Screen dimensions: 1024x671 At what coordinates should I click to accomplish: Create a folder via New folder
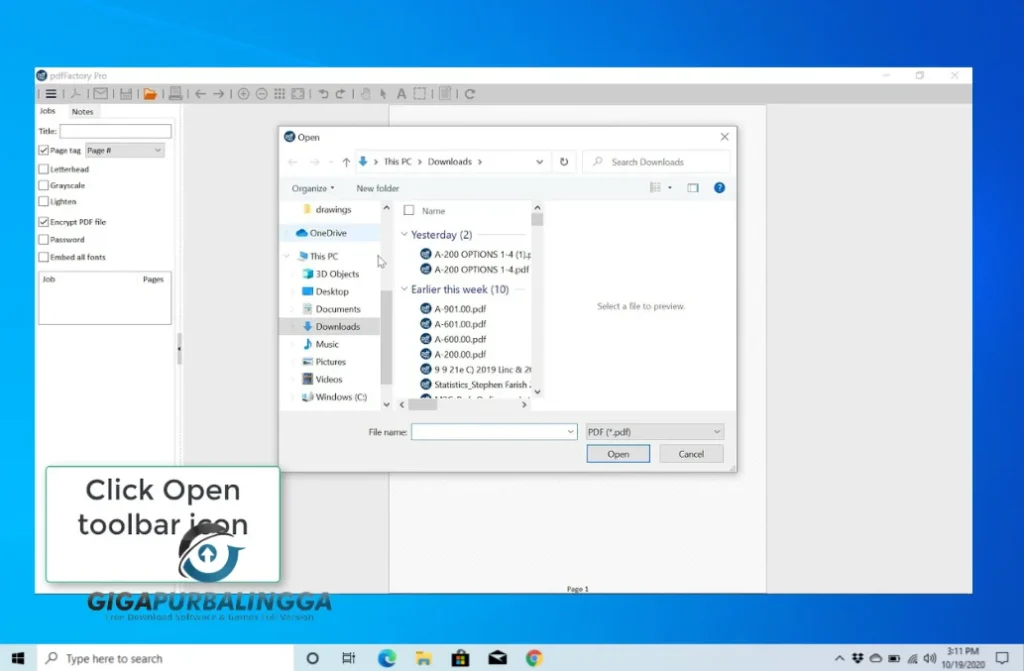[377, 188]
